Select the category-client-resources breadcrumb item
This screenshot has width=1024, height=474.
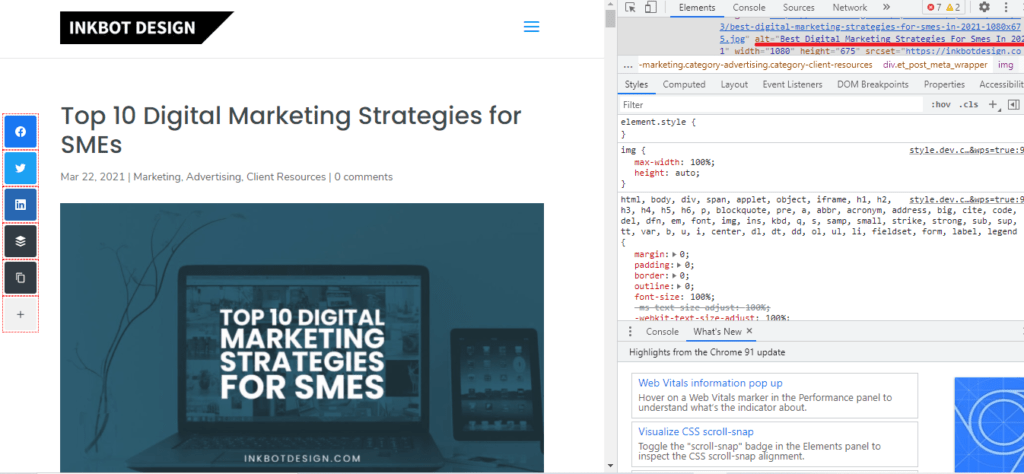(756, 65)
